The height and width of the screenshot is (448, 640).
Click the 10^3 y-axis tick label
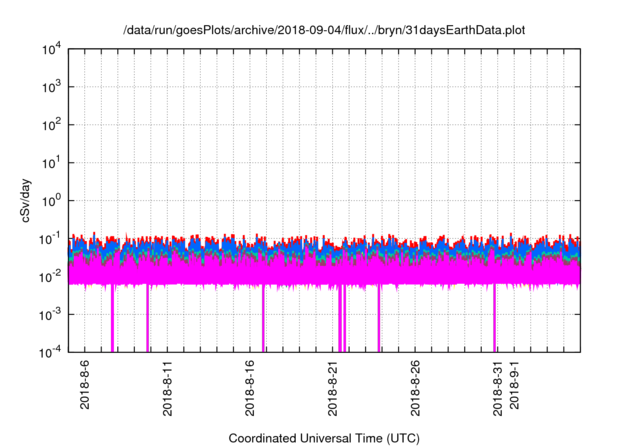51,86
